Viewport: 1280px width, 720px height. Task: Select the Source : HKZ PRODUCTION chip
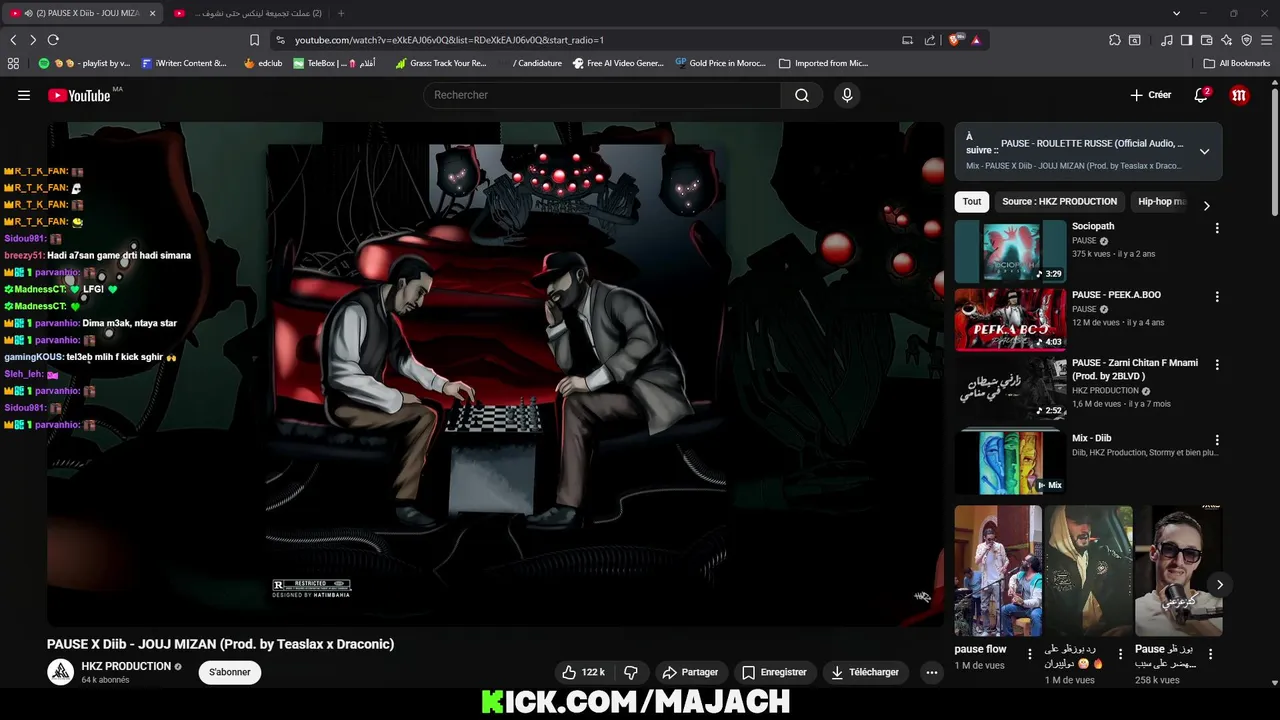[x=1059, y=201]
